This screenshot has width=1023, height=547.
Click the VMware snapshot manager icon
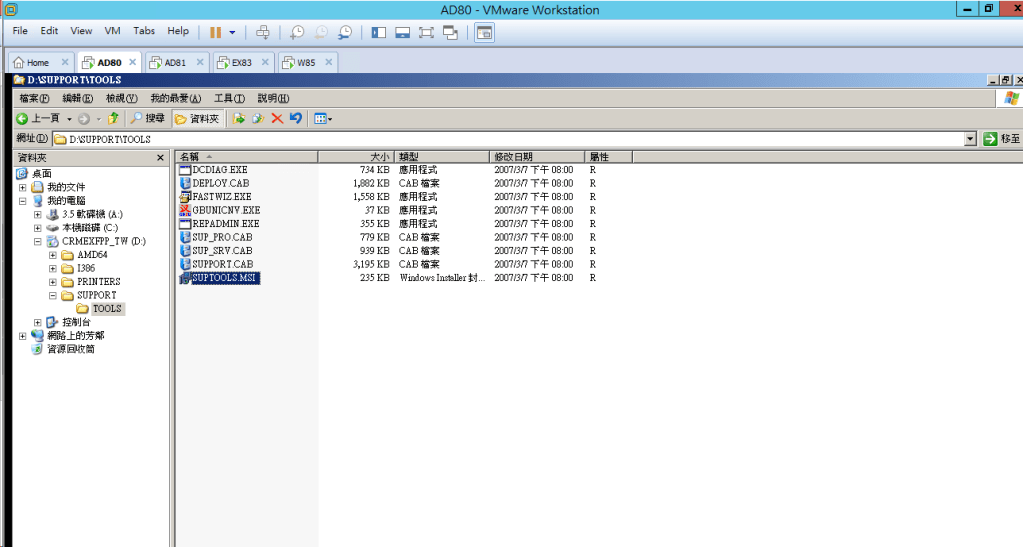[346, 32]
